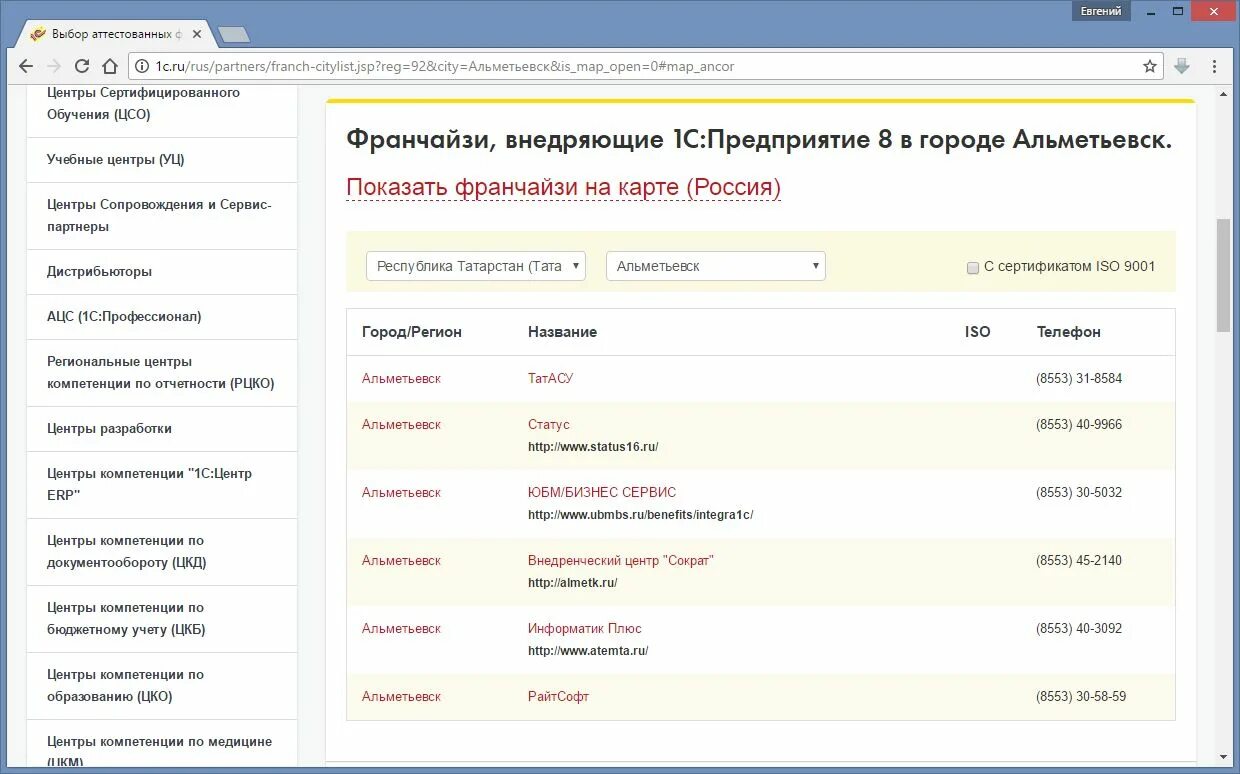
Task: View site information icon in address bar
Action: pos(142,67)
